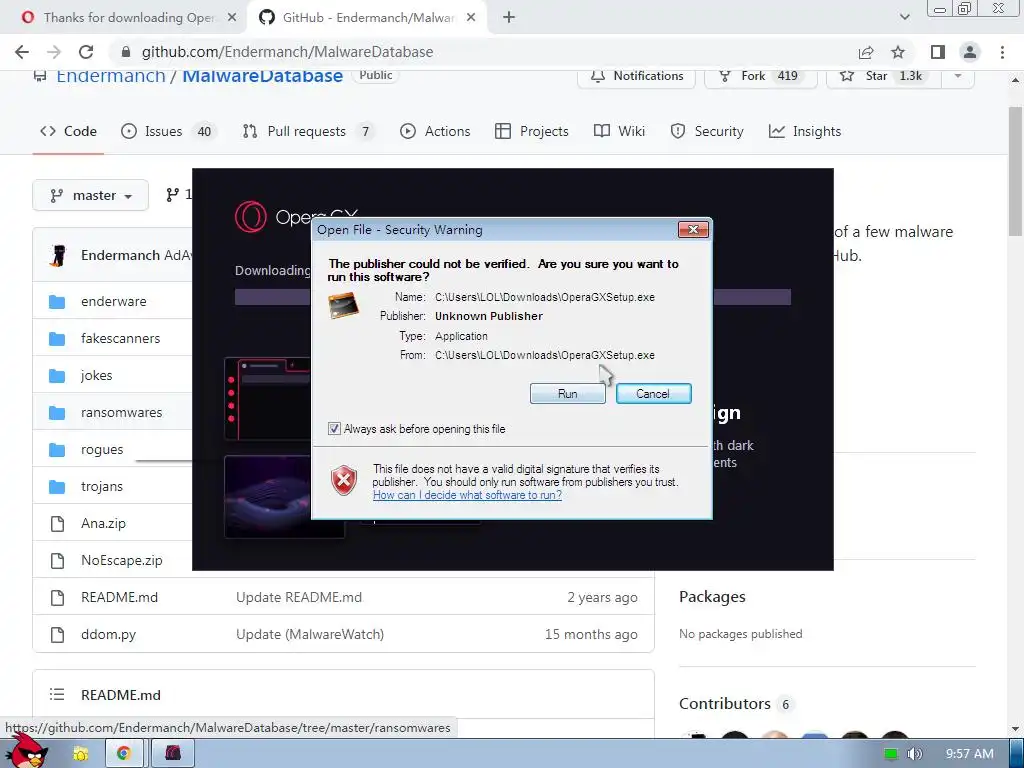Close the Security Warning dialog
Screen dimensions: 1024x768
(694, 230)
